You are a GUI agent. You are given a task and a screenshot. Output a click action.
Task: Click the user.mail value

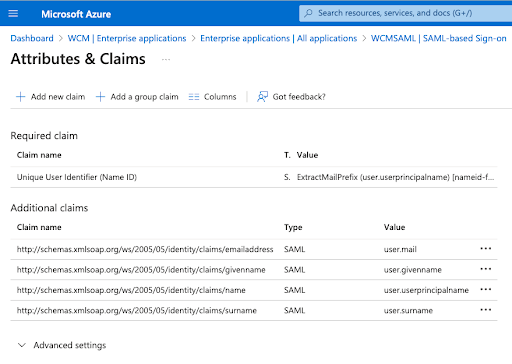pos(400,249)
